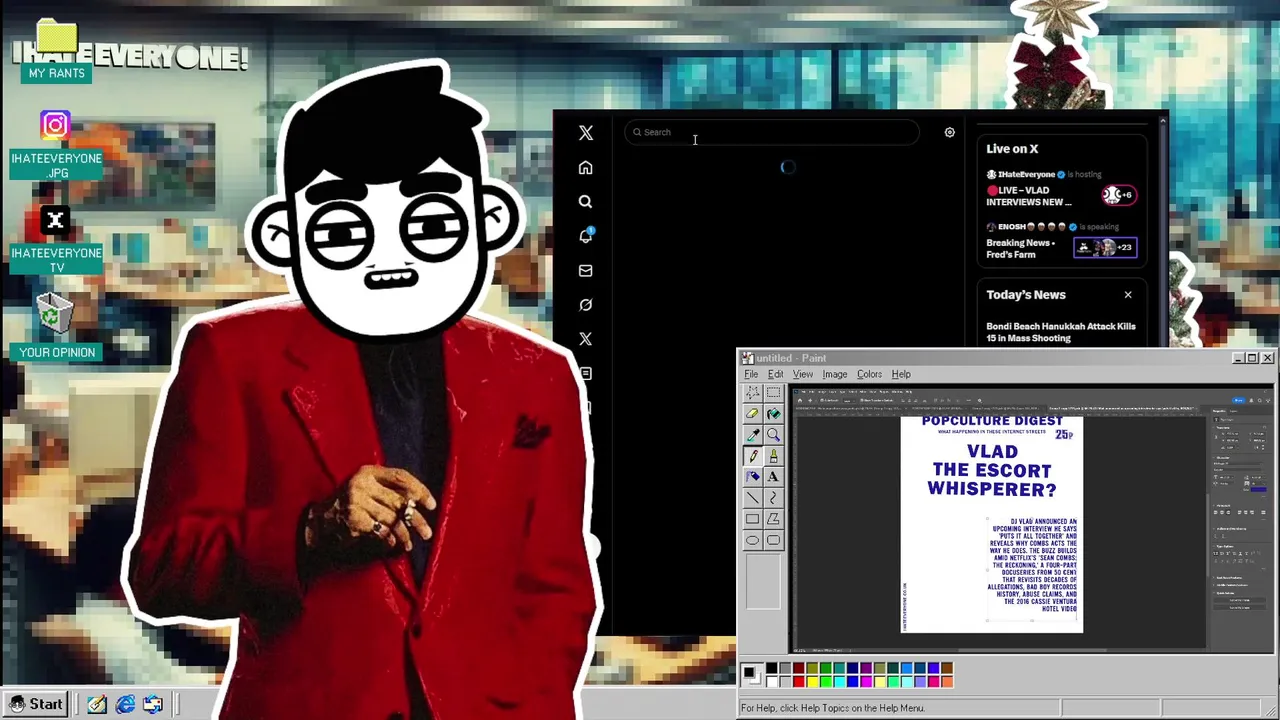Open IHATEEVERYONE TV desktop shortcut

(x=56, y=239)
